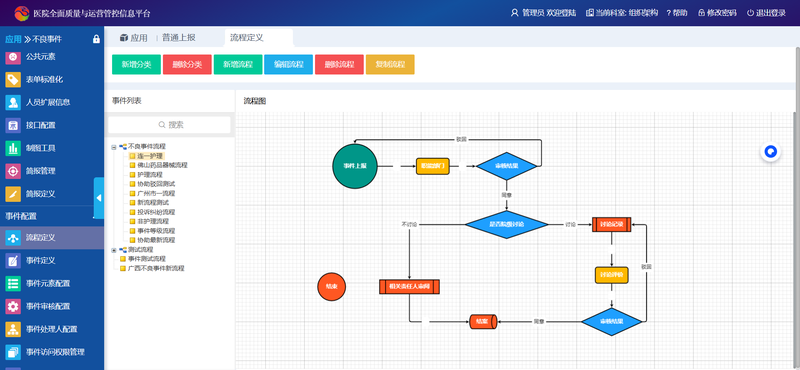Select the 结案 cylinder node
Viewport: 800px width, 370px height.
click(x=483, y=322)
